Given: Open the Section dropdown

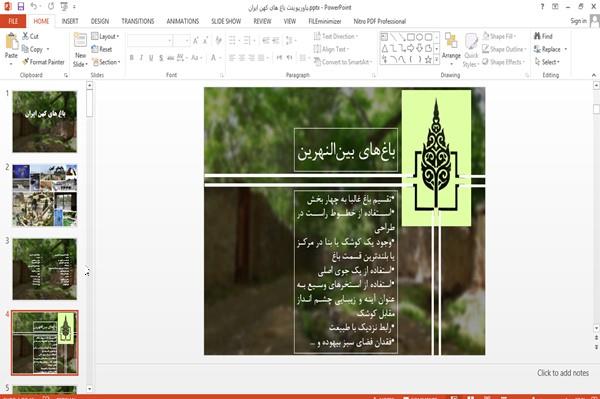Looking at the screenshot, I should pos(106,62).
